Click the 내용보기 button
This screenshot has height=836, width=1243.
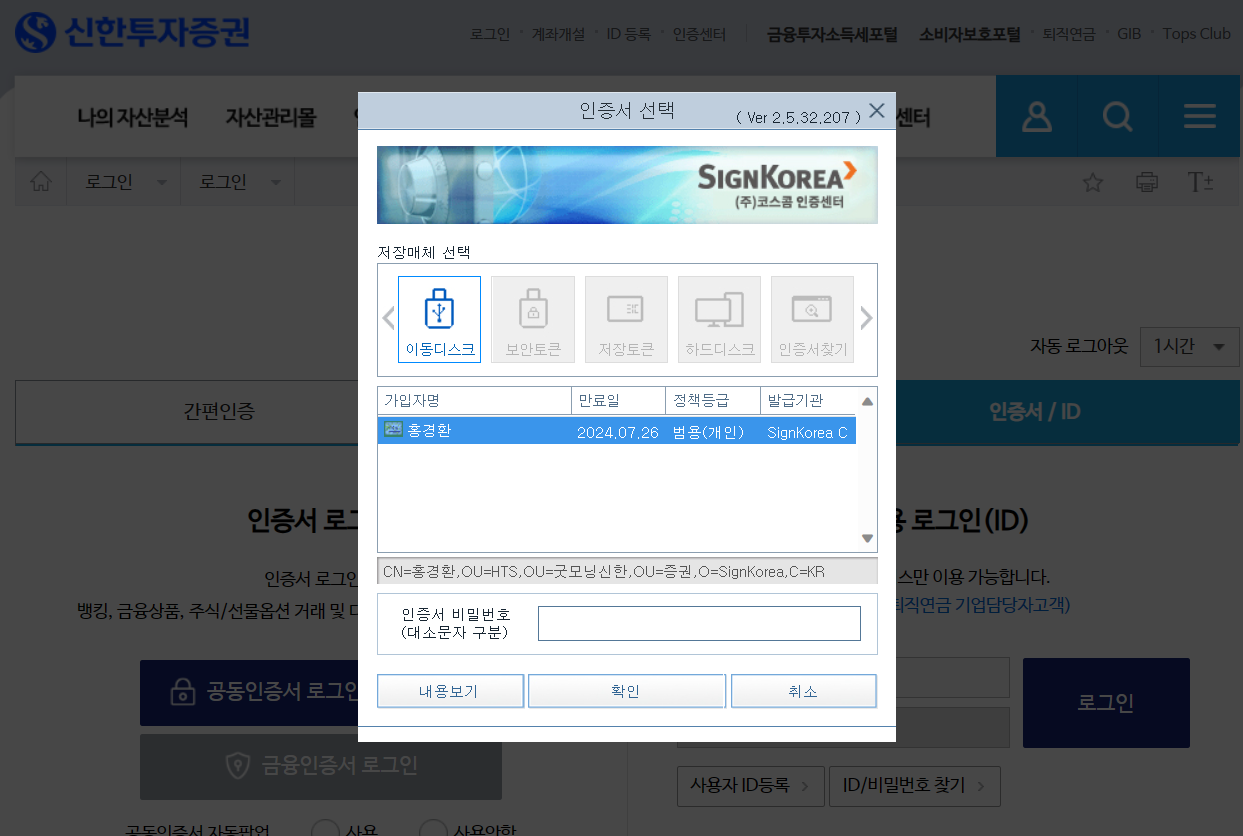[450, 691]
